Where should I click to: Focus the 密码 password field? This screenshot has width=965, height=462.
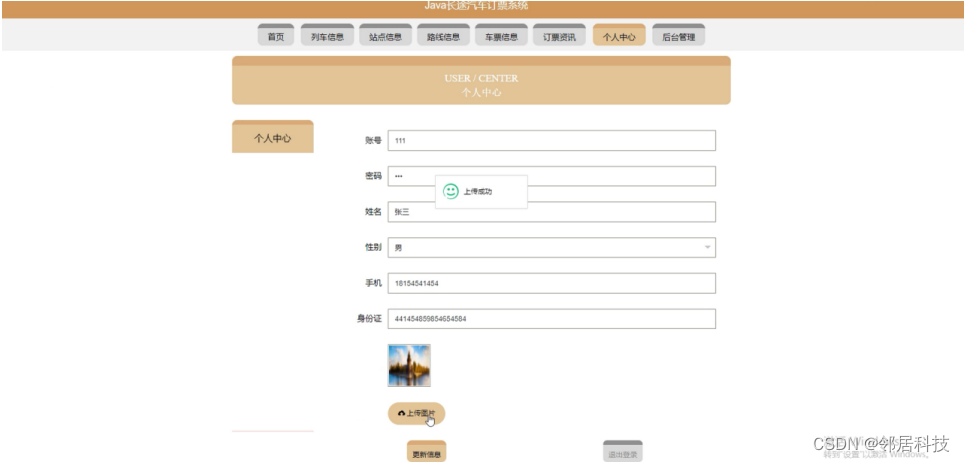pyautogui.click(x=551, y=176)
